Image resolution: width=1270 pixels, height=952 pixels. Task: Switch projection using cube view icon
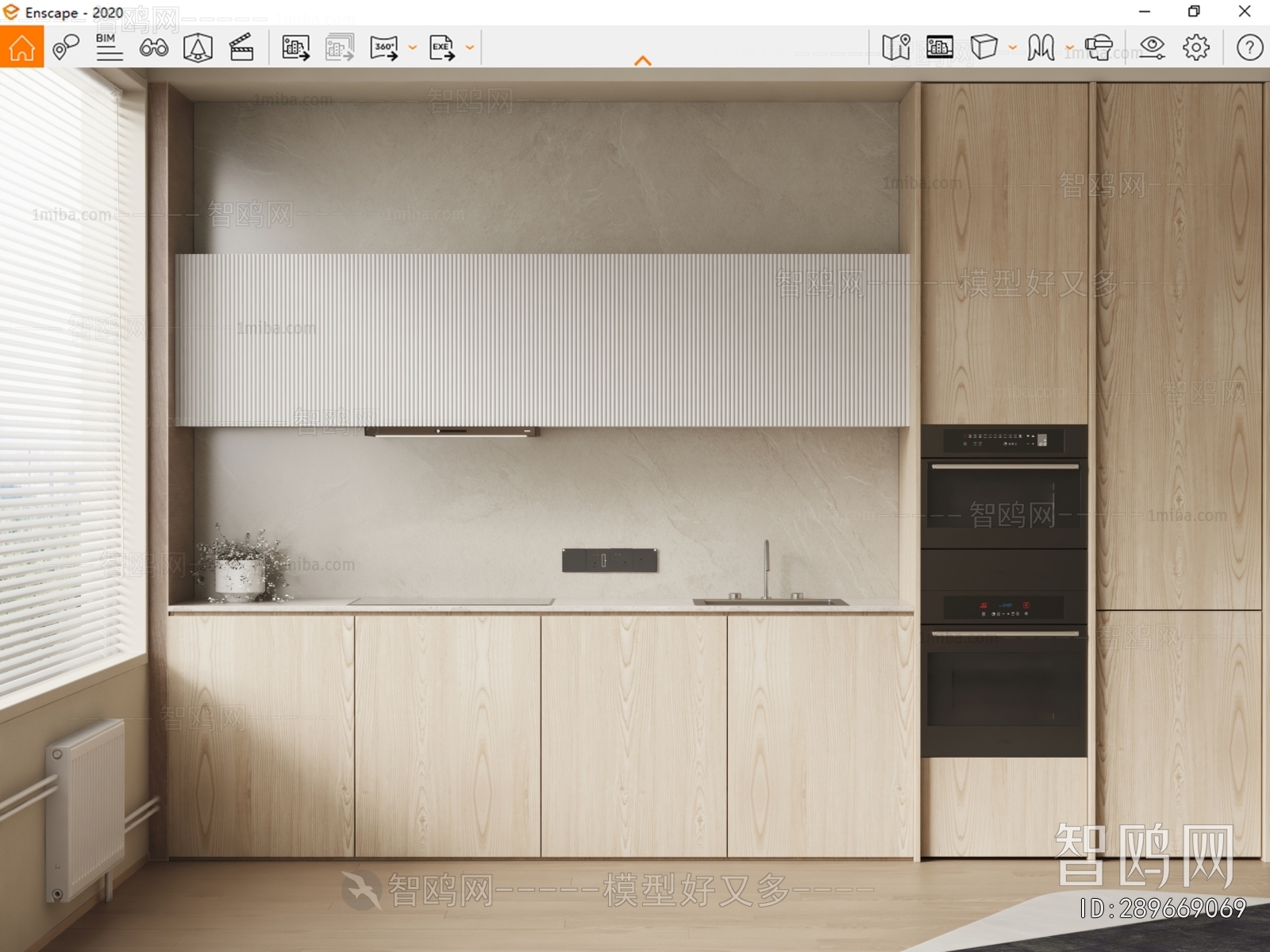(984, 48)
